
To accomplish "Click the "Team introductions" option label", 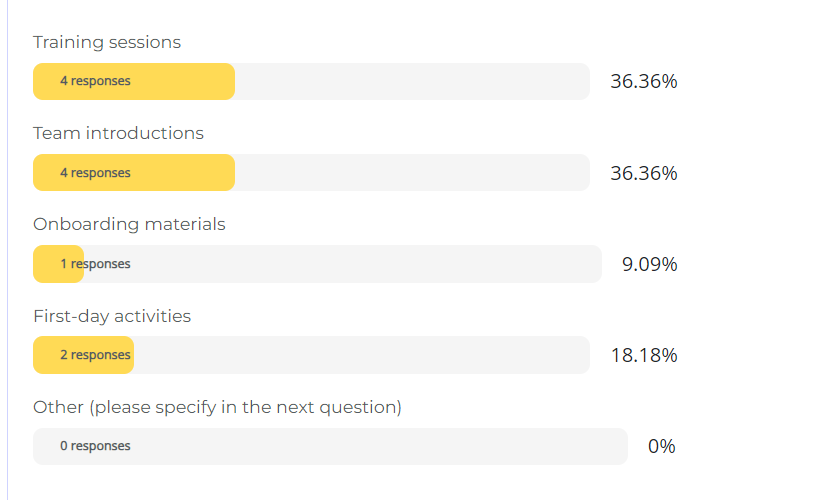I will [x=118, y=133].
